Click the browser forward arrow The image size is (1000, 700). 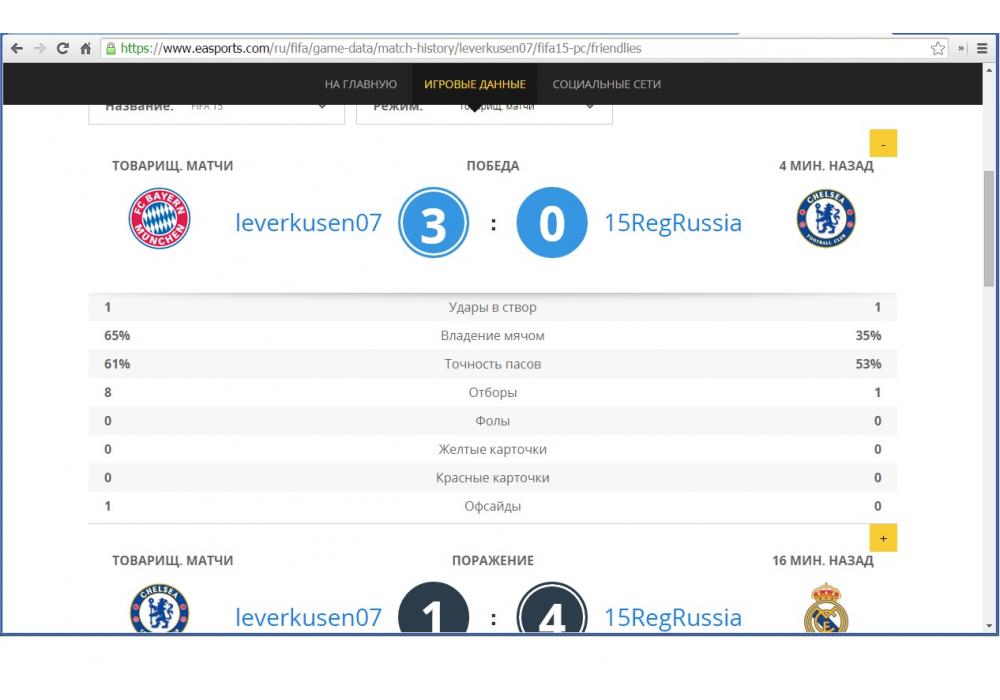[40, 48]
